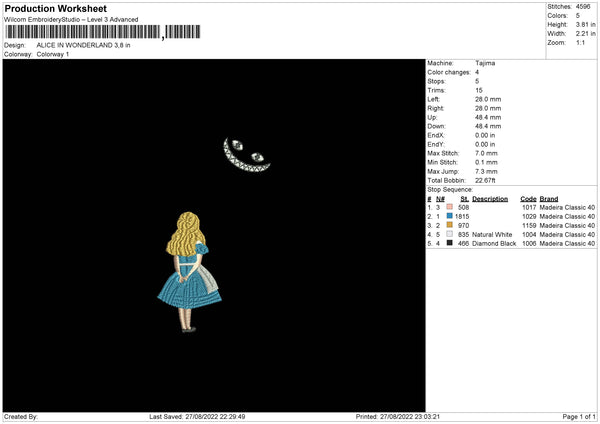This screenshot has width=600, height=424.
Task: Click the Color changes label
Action: 449,72
